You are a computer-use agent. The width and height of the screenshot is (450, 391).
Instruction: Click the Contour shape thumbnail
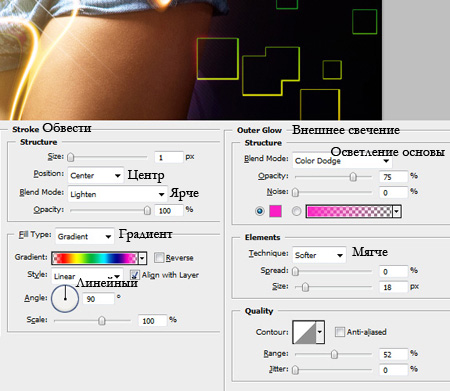click(x=304, y=332)
